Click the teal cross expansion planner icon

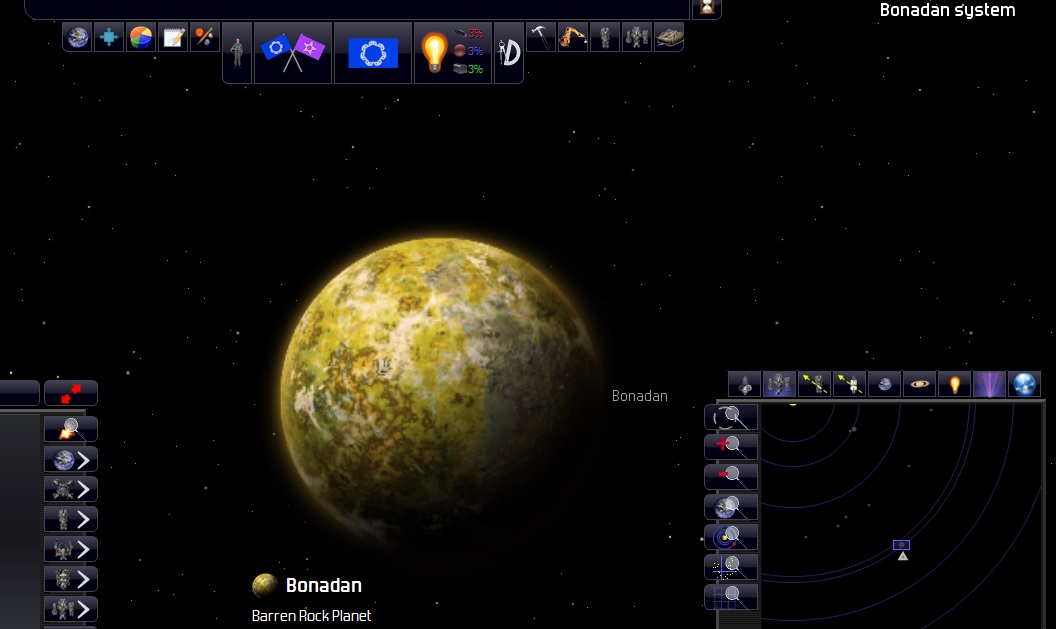click(109, 37)
